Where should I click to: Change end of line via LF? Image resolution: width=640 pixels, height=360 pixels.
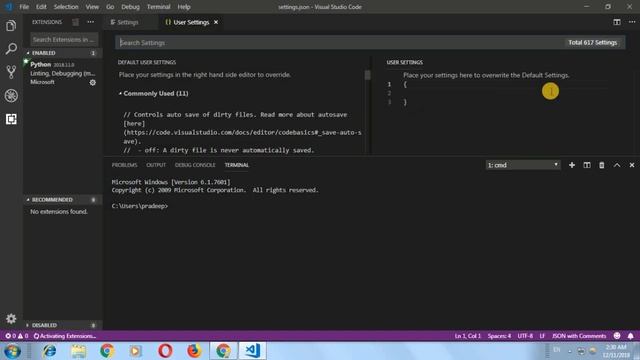[x=542, y=336]
